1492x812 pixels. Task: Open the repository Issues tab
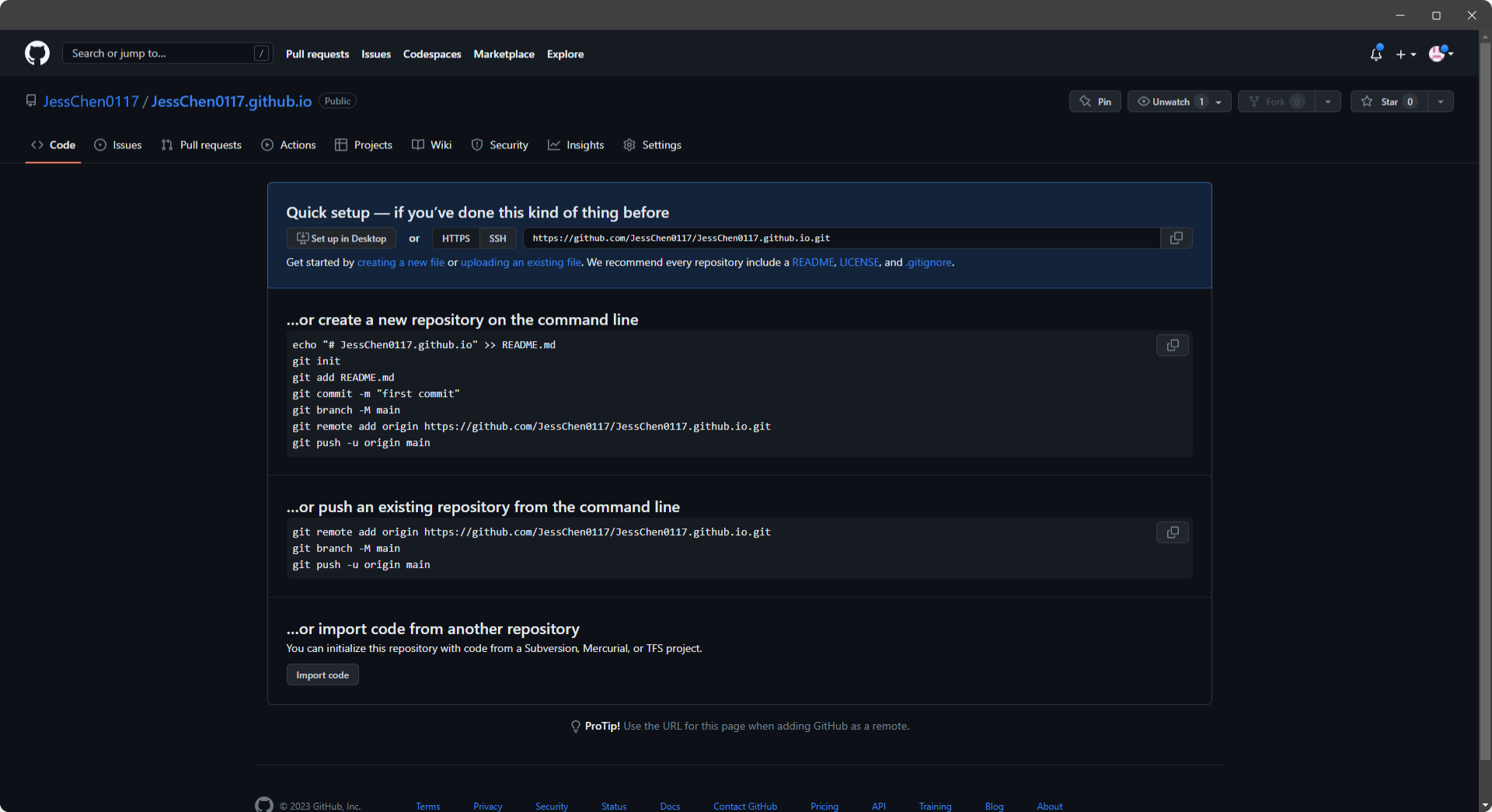pyautogui.click(x=118, y=145)
